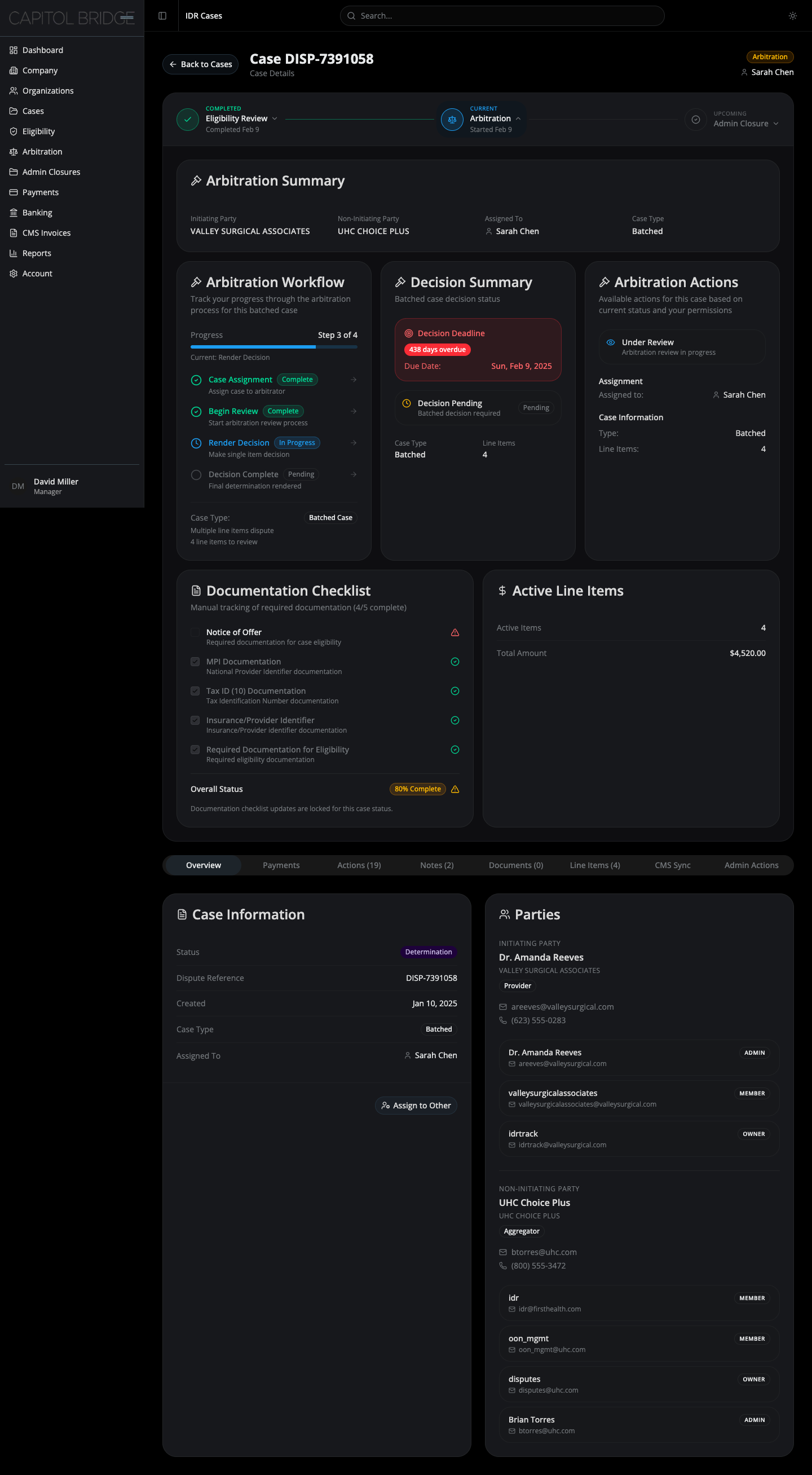Toggle the Insurance/Provider Identifier checkbox
The image size is (812, 1475).
pos(195,720)
